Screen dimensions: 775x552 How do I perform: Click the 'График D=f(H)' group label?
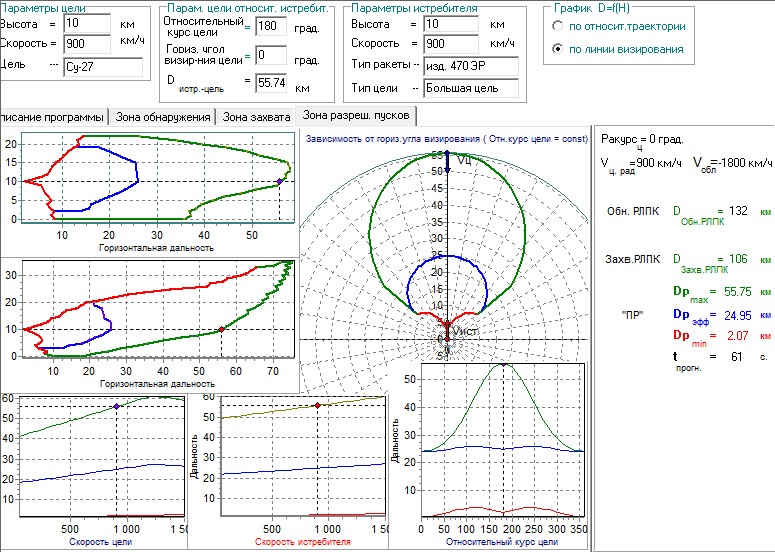(592, 8)
